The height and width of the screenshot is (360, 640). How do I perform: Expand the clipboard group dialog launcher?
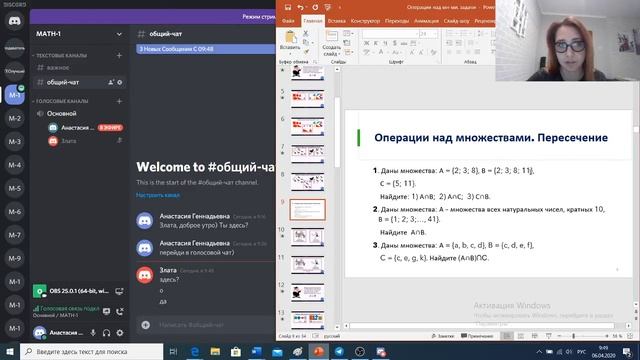coord(315,62)
